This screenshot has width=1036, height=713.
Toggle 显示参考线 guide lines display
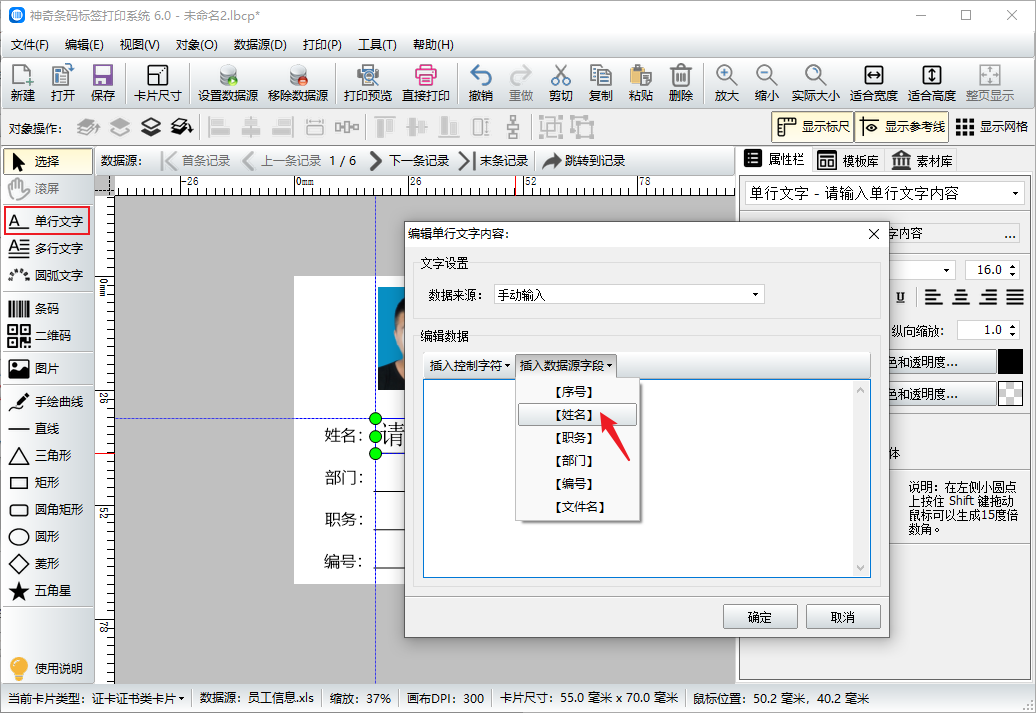point(901,127)
